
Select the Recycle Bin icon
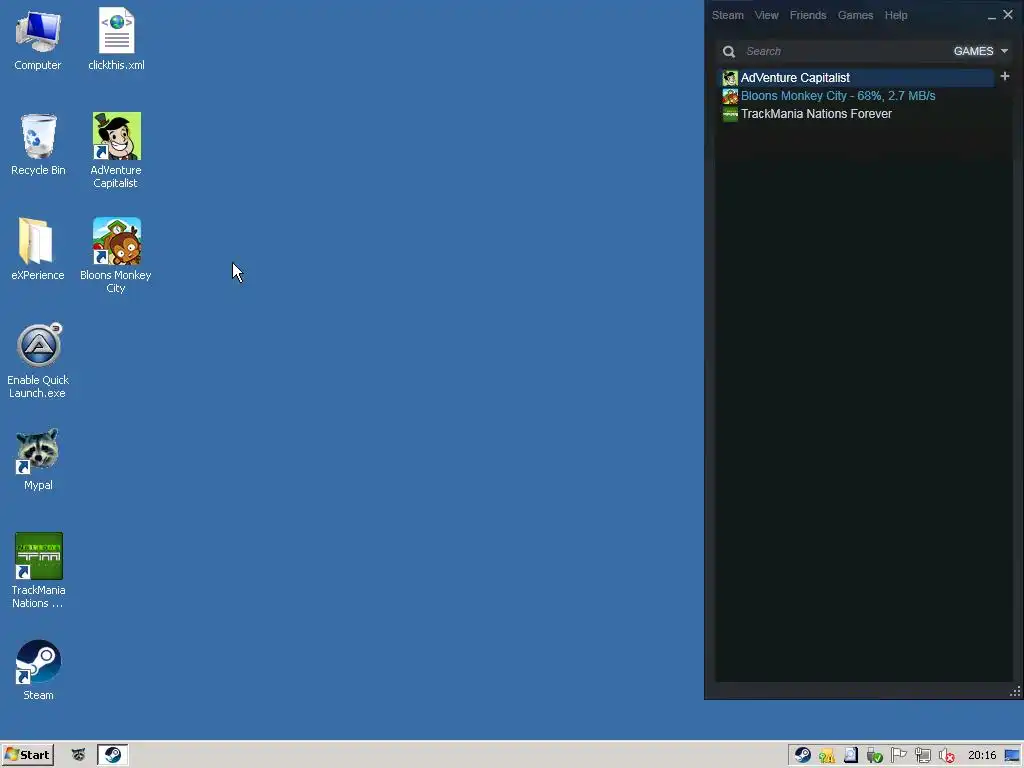coord(38,144)
